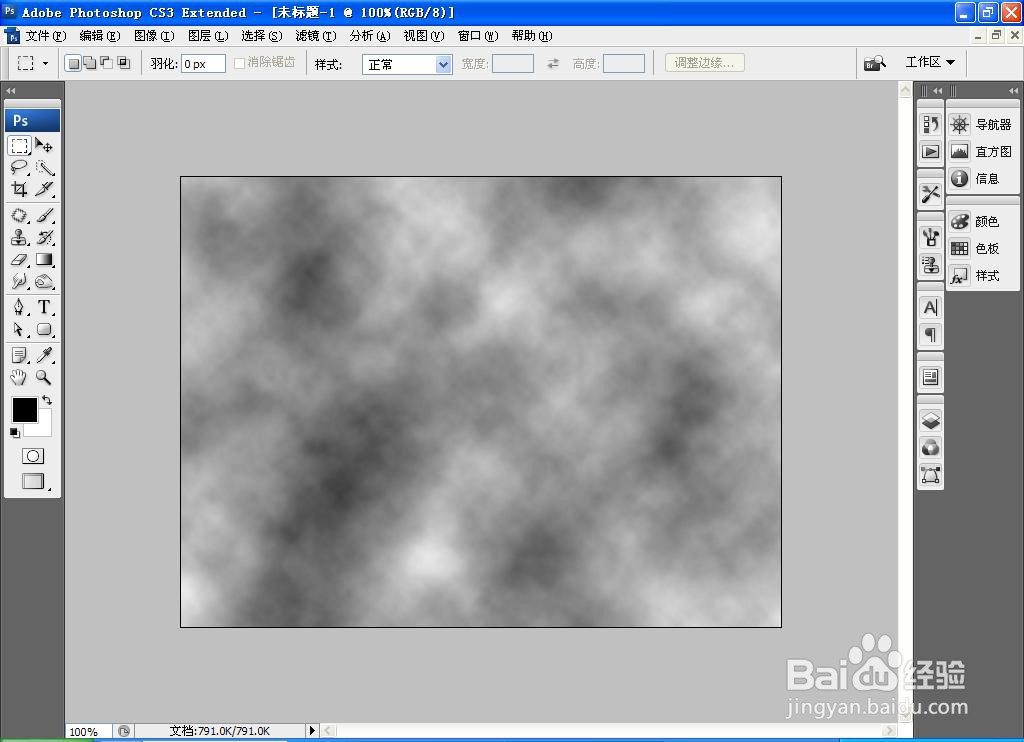Select the History Brush tool
Viewport: 1024px width, 742px height.
pyautogui.click(x=44, y=238)
